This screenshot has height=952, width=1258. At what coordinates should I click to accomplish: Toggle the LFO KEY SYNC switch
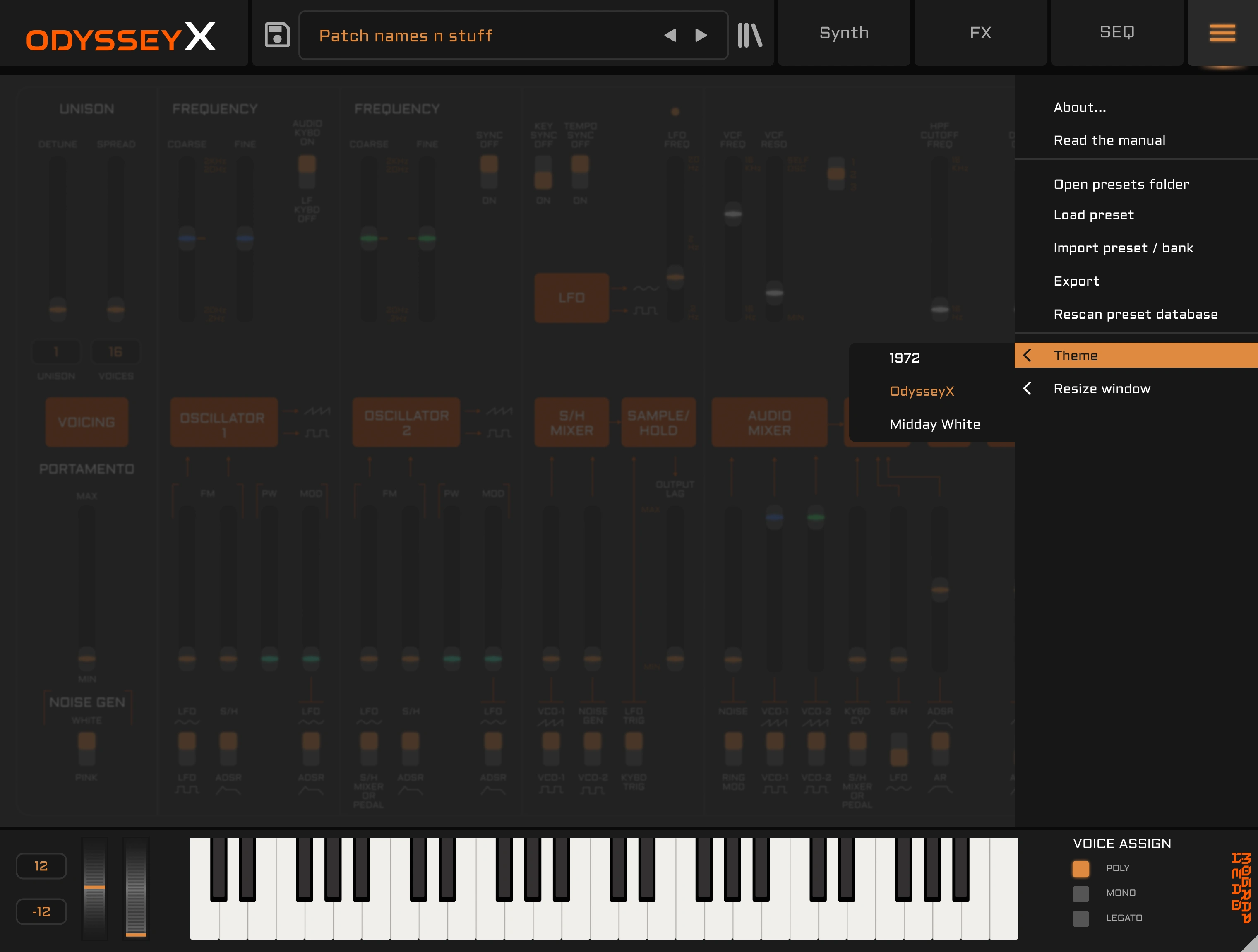[x=543, y=172]
